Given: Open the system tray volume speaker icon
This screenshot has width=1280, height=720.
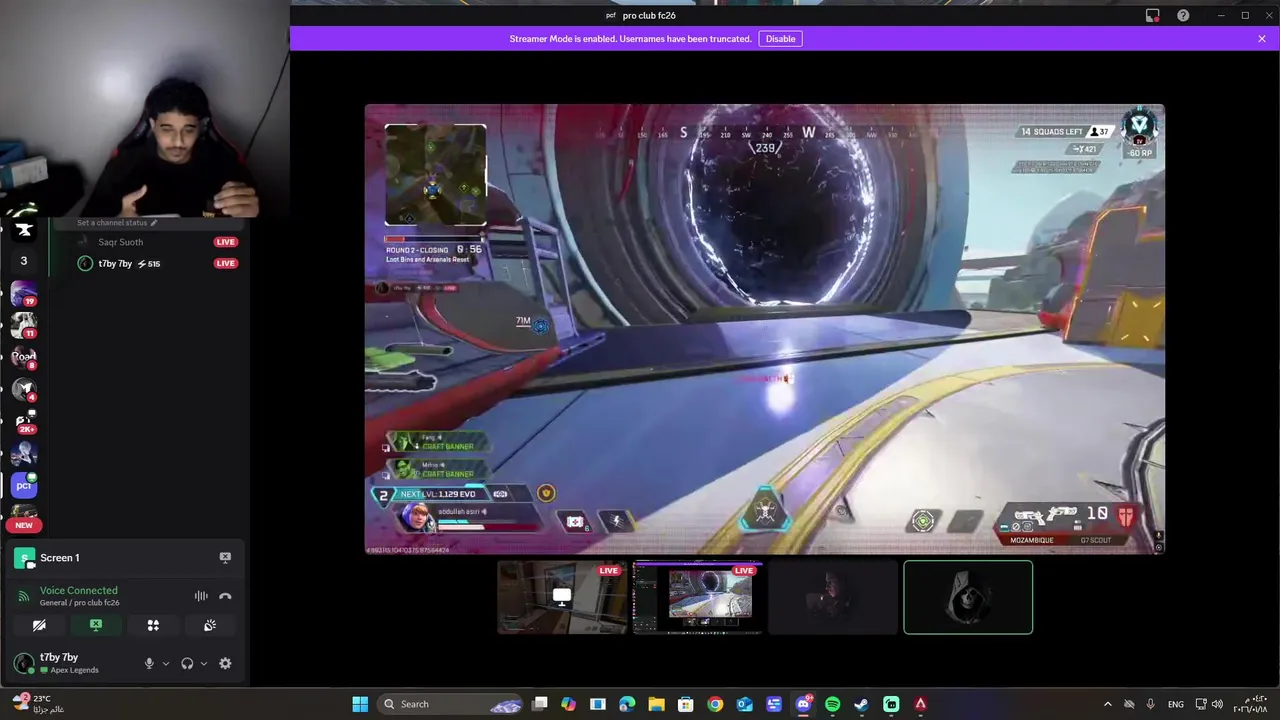Looking at the screenshot, I should (1217, 704).
